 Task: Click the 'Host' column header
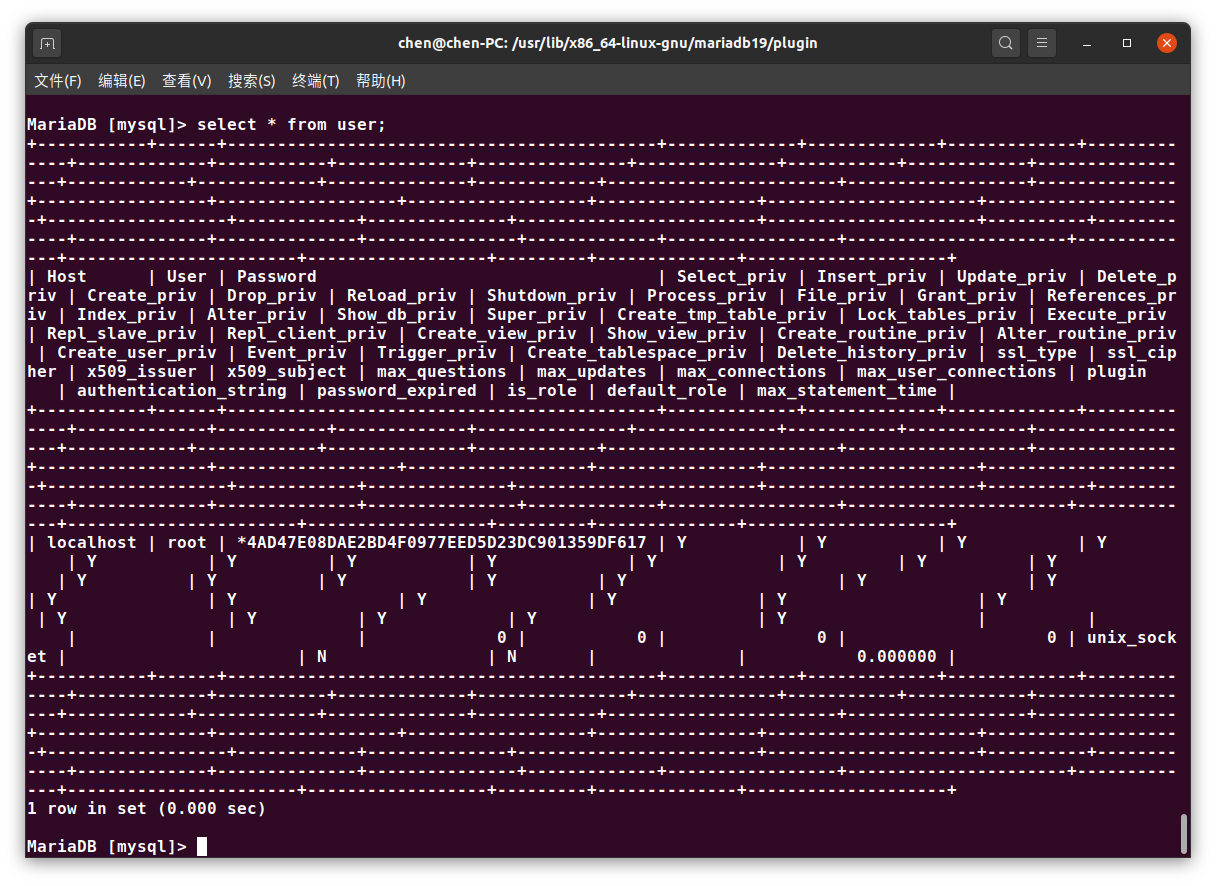tap(67, 277)
